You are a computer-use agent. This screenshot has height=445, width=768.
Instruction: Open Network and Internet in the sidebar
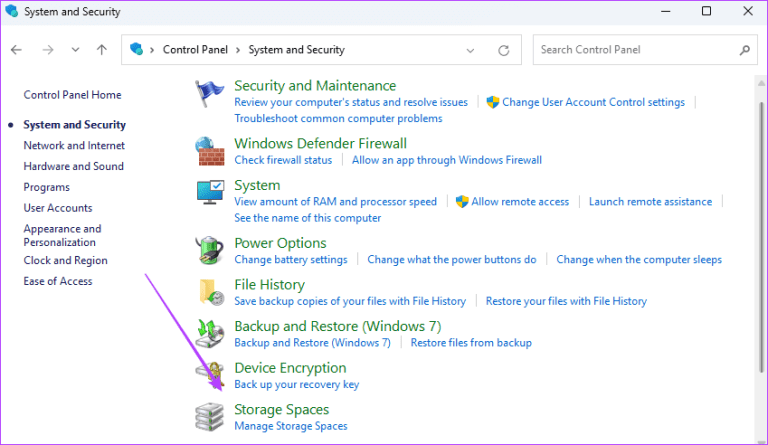(x=74, y=145)
